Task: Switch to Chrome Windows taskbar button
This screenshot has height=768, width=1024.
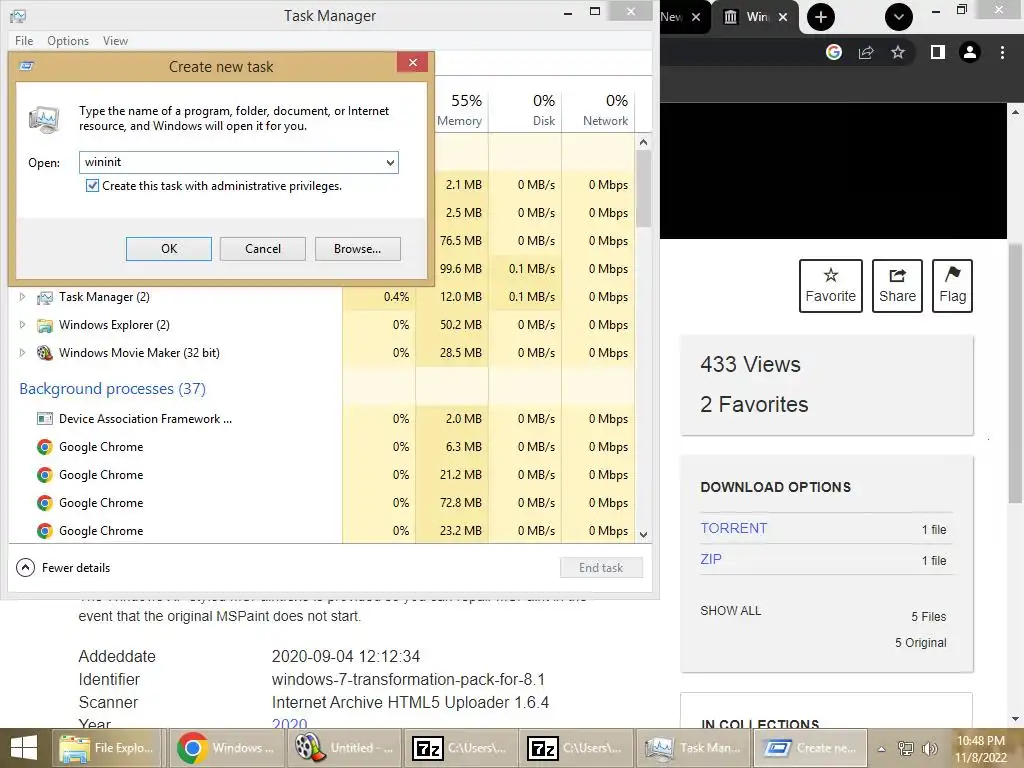Action: pyautogui.click(x=226, y=748)
